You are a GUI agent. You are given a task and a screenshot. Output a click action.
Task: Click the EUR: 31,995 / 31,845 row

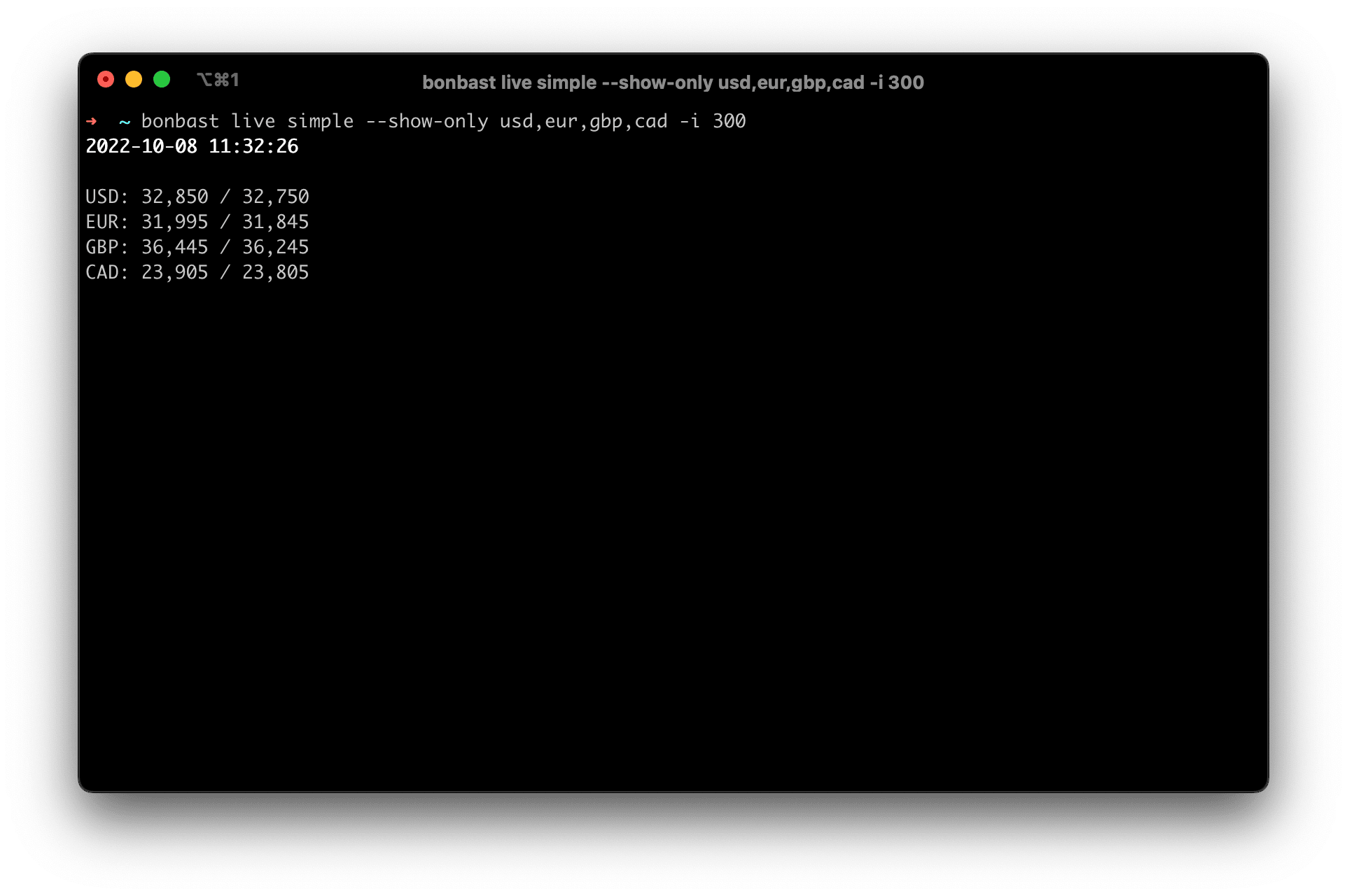point(197,222)
